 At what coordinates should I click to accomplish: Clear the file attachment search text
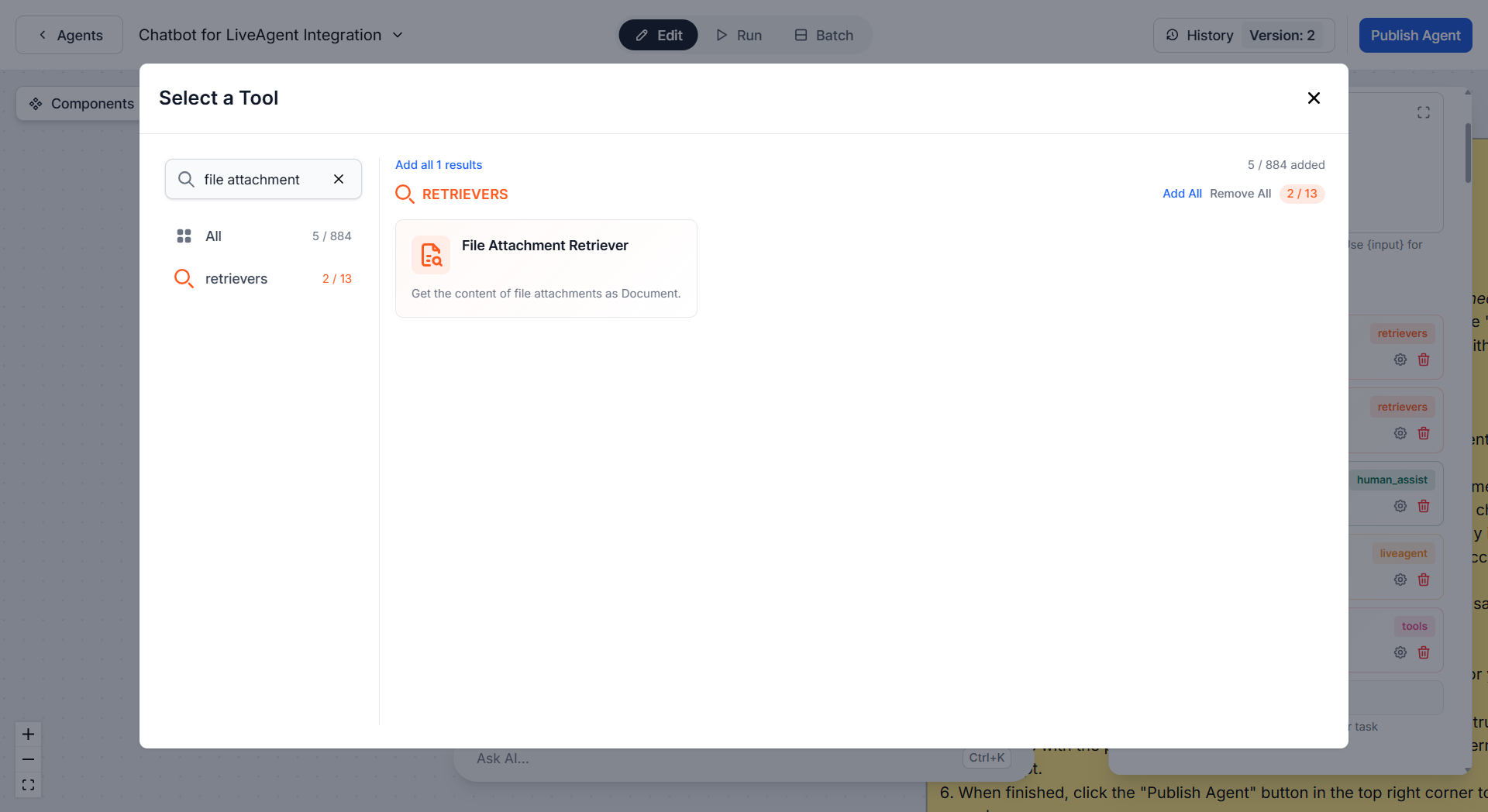pyautogui.click(x=339, y=179)
